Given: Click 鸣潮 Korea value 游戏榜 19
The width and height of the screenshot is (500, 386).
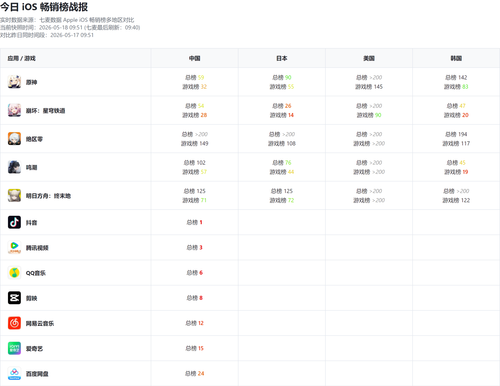Looking at the screenshot, I should coord(456,172).
